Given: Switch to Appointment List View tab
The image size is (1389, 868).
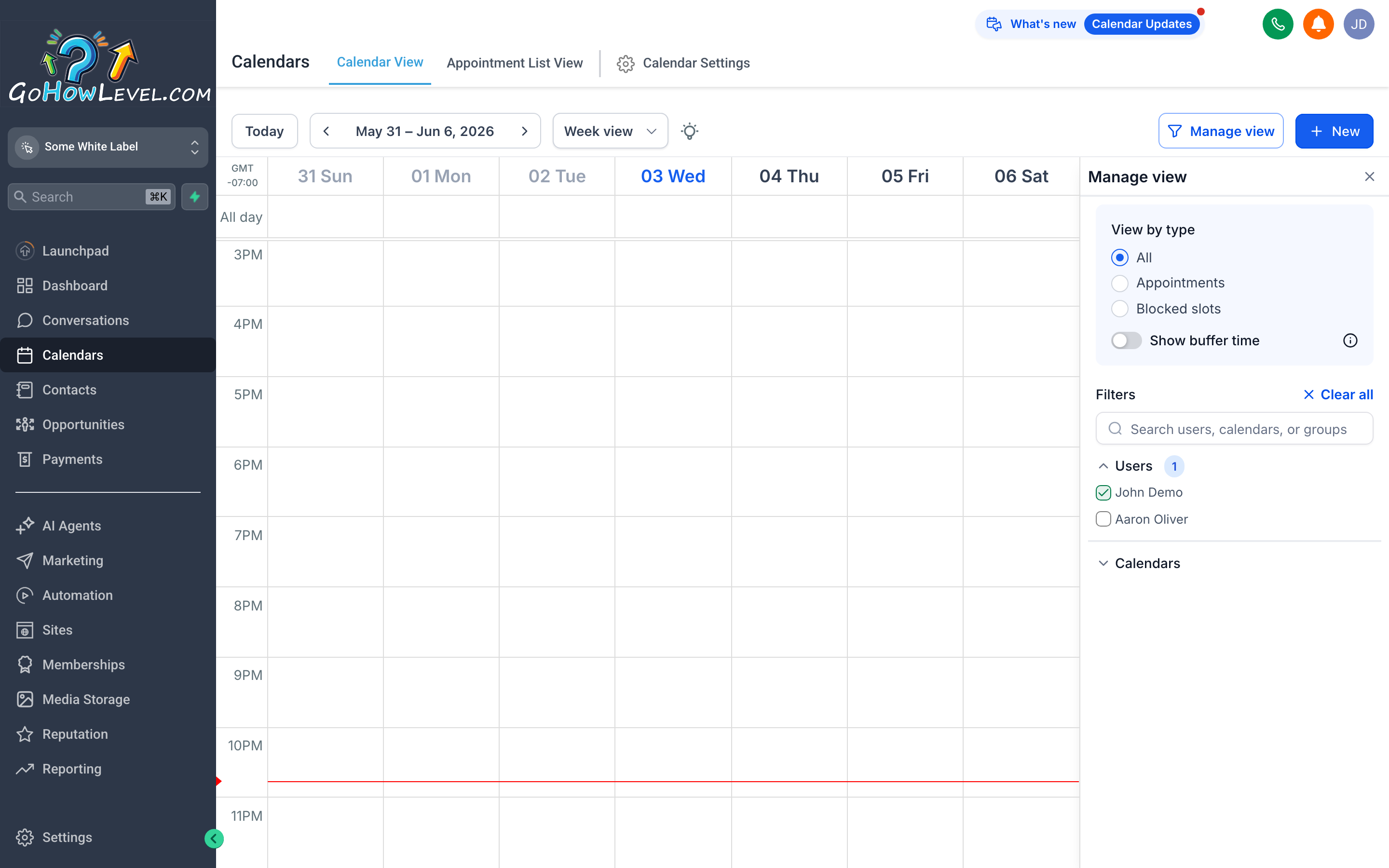Looking at the screenshot, I should 515,63.
